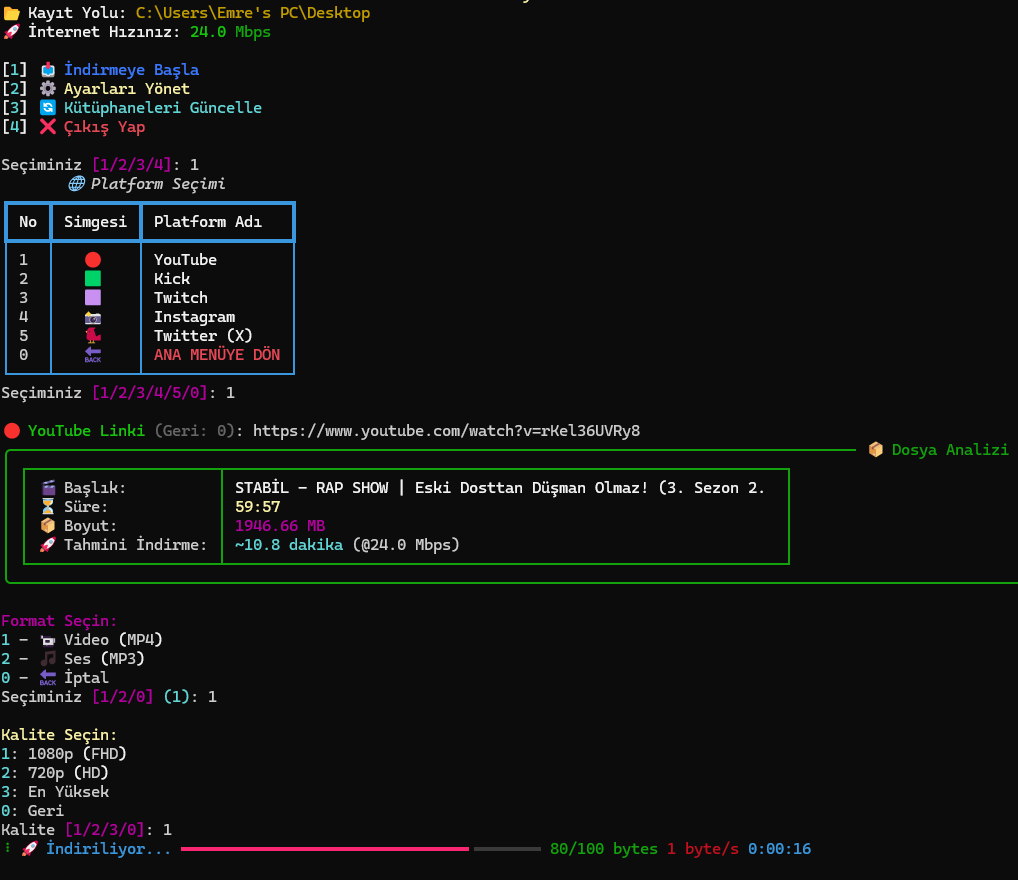Click the back arrow icon in ANA MENÜYE DÖN row
The height and width of the screenshot is (880, 1018).
93,355
